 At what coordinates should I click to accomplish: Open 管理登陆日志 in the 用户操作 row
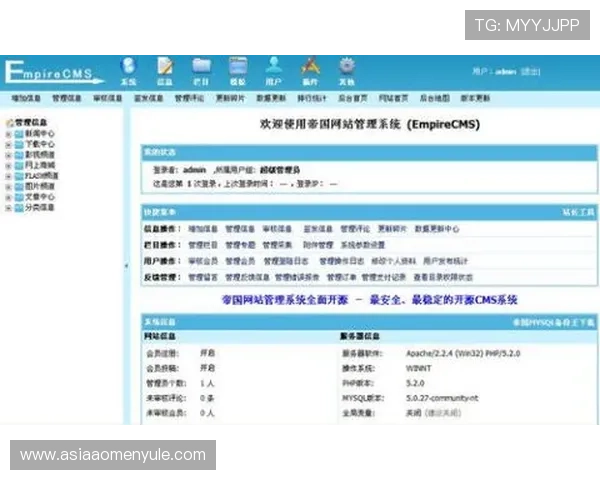[286, 261]
